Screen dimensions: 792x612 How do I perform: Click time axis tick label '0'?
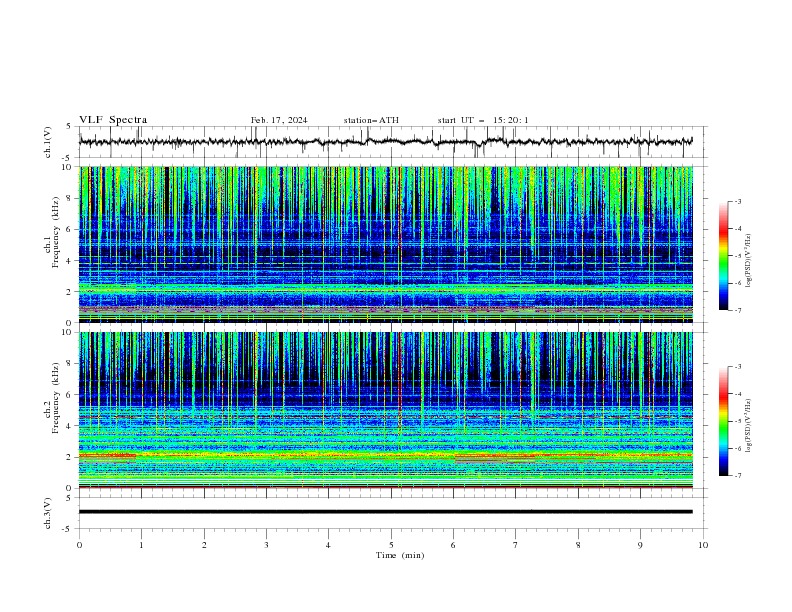pos(79,545)
